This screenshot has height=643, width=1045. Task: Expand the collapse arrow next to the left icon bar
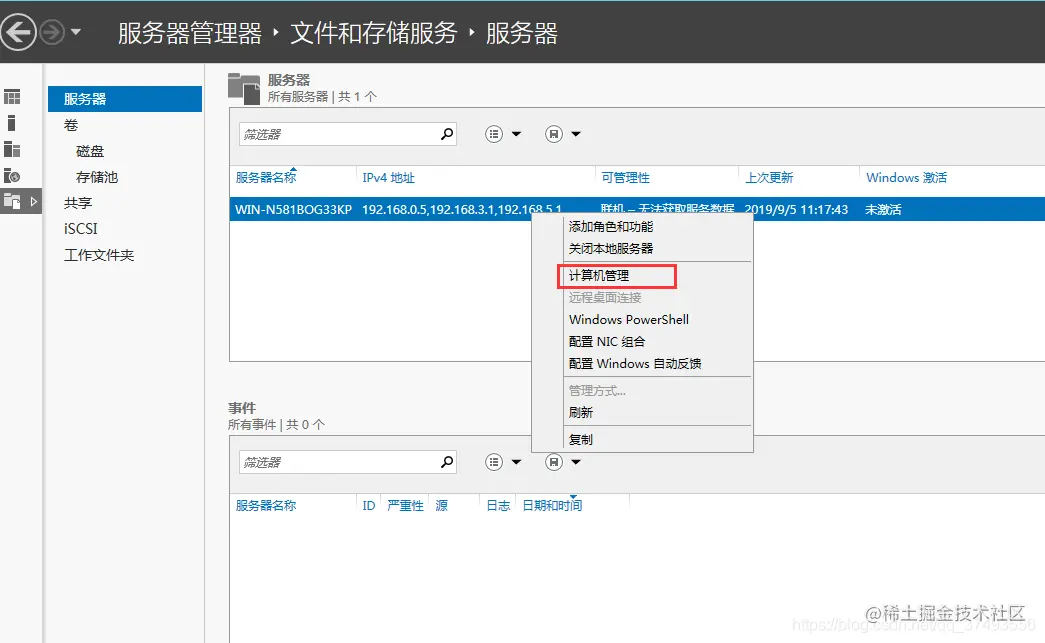(x=34, y=201)
